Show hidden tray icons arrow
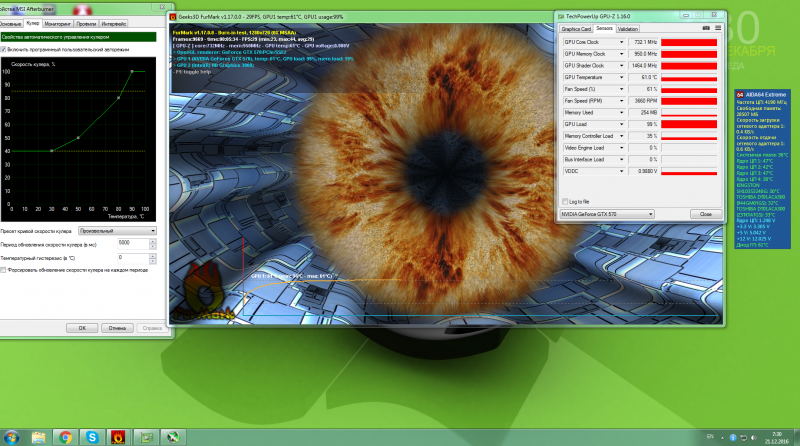 722,438
